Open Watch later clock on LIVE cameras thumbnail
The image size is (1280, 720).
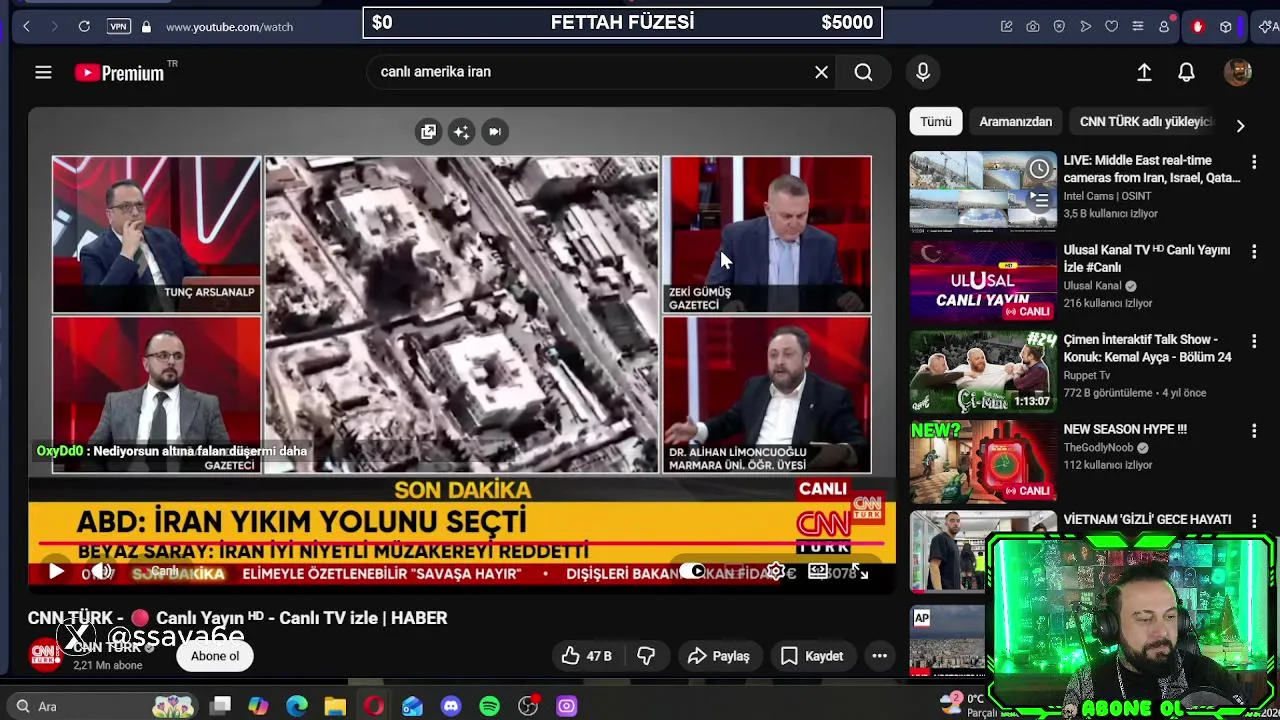[x=1040, y=169]
